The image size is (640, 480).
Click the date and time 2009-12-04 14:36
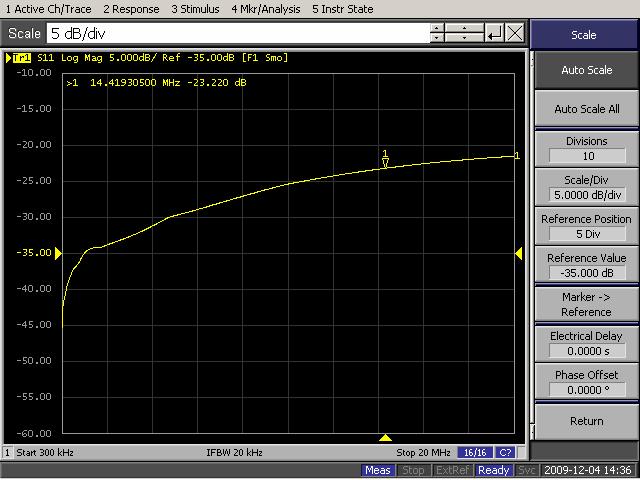[588, 471]
